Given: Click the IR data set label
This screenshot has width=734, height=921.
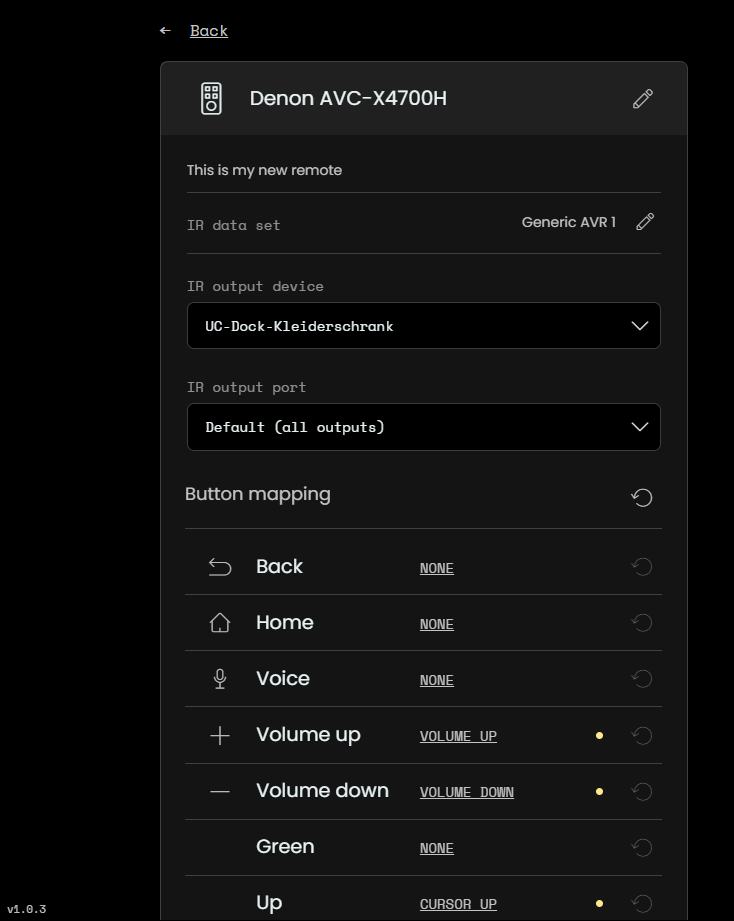Looking at the screenshot, I should [234, 225].
